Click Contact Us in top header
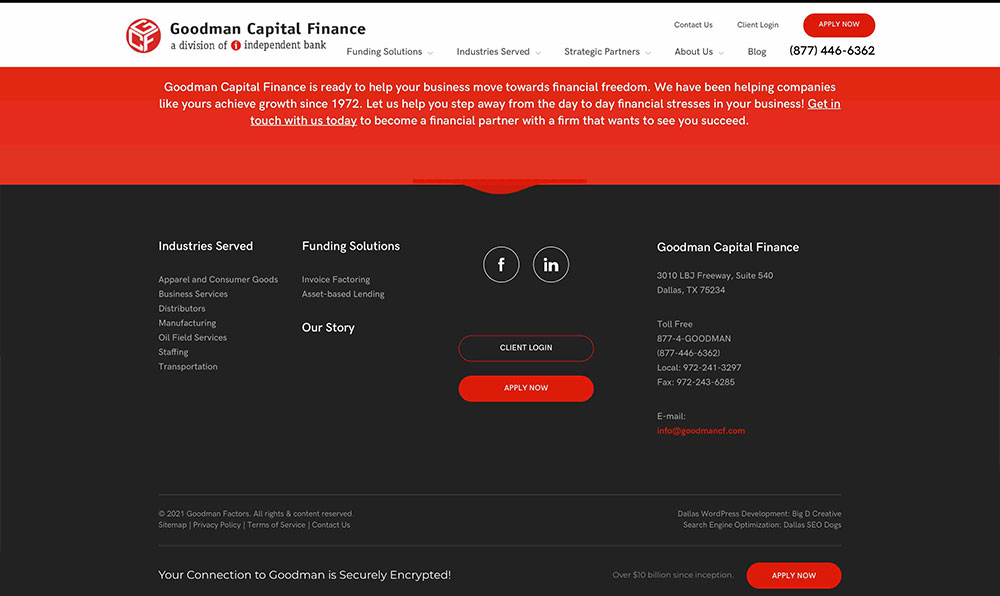Screen dimensions: 1000x596 point(693,25)
